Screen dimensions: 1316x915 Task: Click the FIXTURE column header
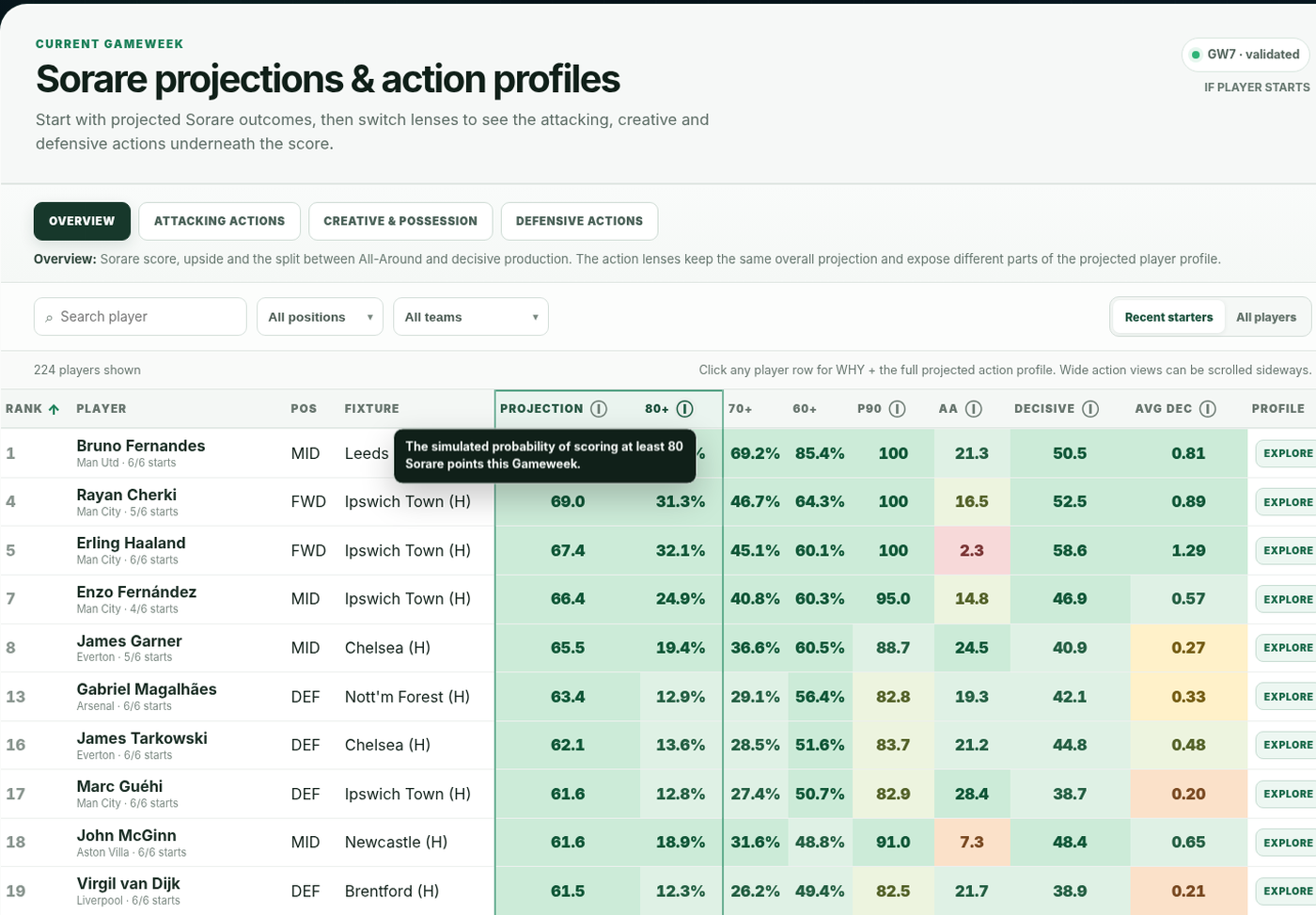coord(372,409)
